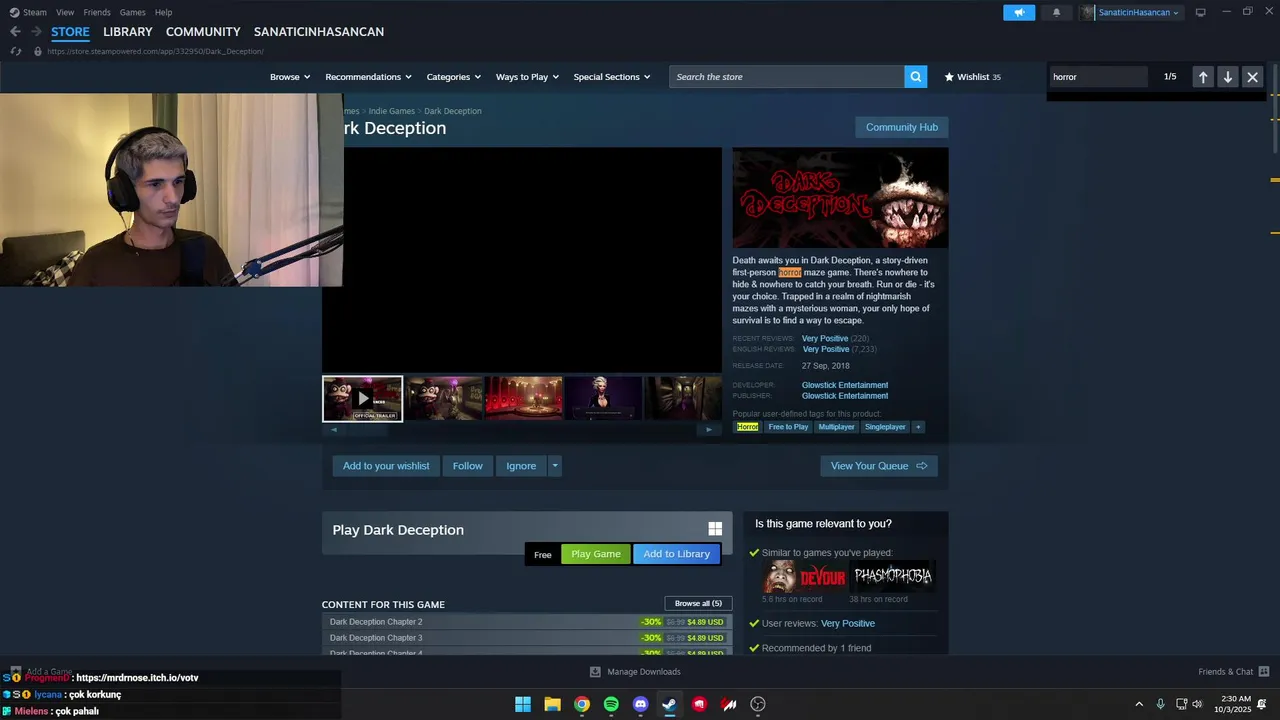
Task: Click the Community Hub button
Action: click(902, 127)
